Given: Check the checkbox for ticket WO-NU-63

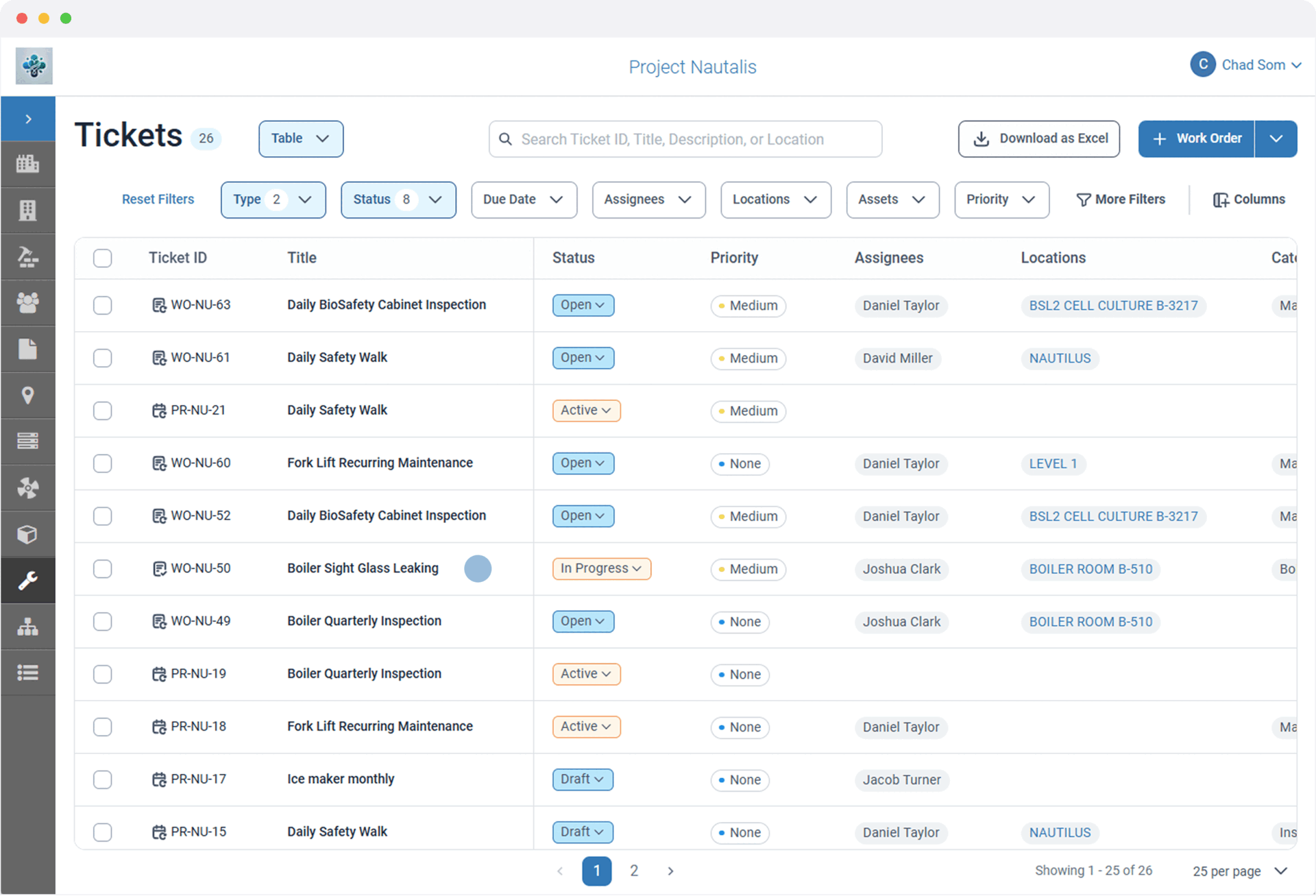Looking at the screenshot, I should pyautogui.click(x=102, y=305).
